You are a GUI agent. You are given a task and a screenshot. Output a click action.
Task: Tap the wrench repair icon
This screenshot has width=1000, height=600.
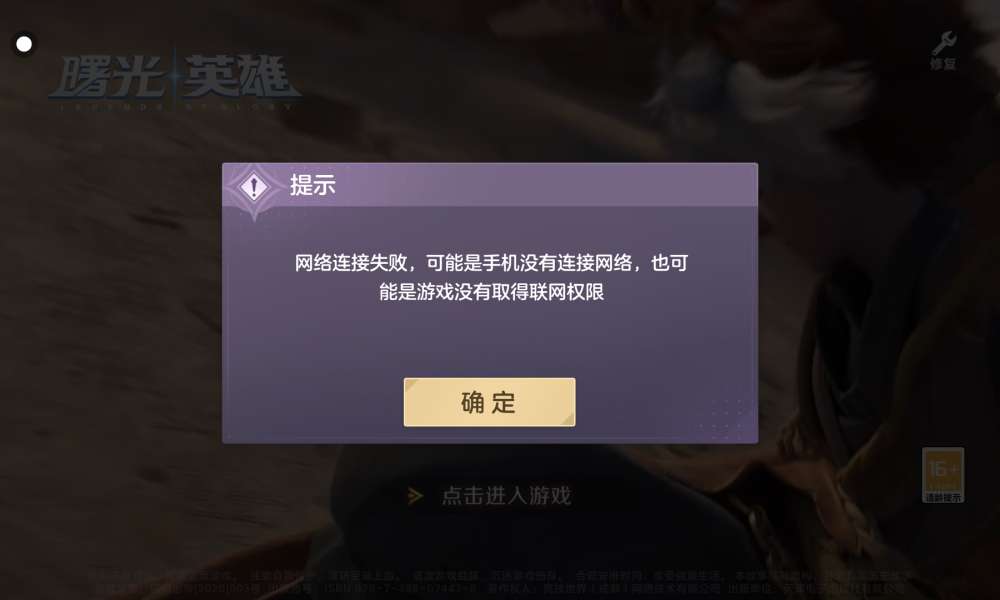point(943,43)
